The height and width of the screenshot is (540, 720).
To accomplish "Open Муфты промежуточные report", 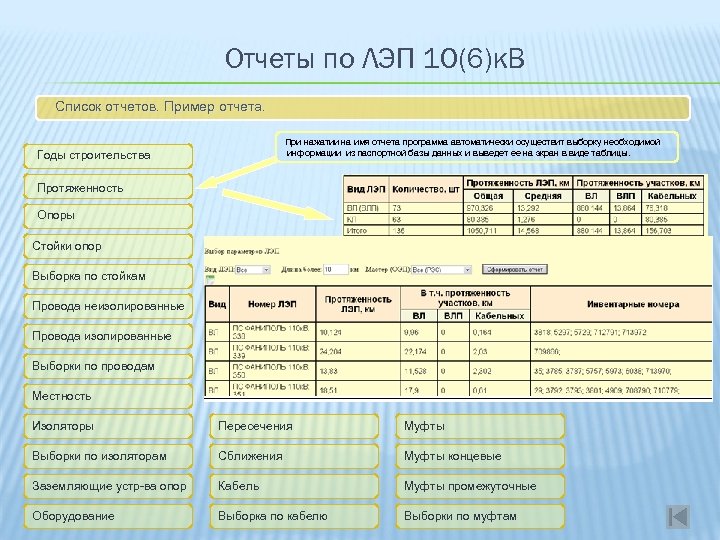I will click(480, 486).
